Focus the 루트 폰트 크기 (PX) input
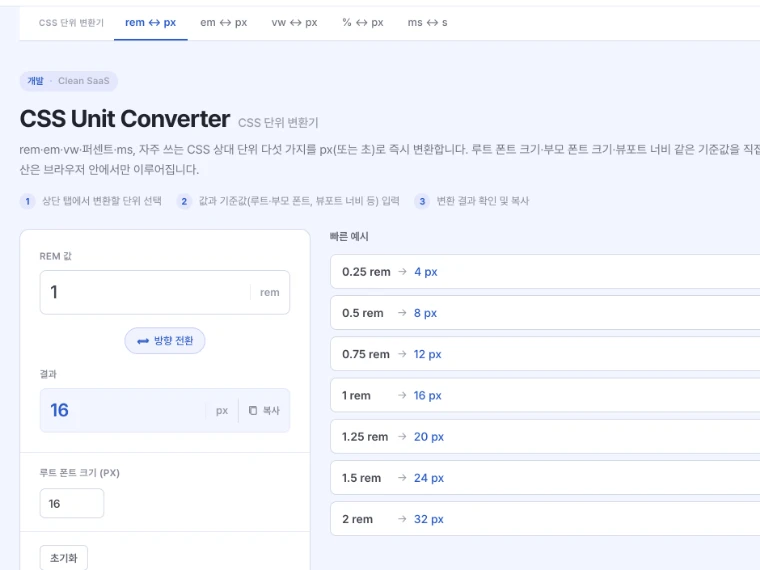760x570 pixels. click(x=72, y=504)
